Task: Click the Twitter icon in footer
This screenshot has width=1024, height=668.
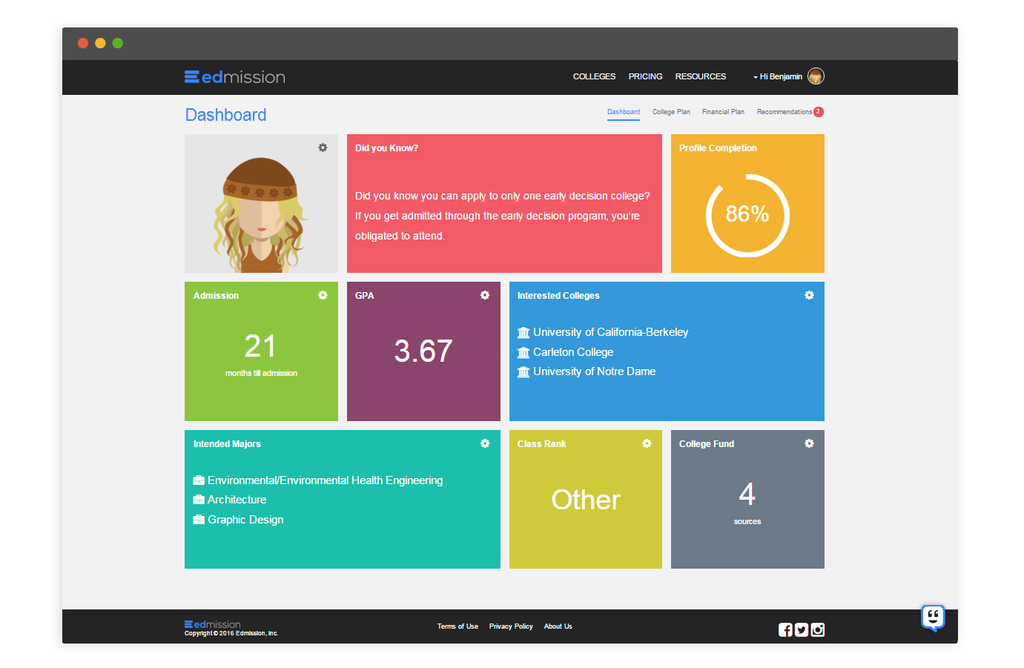Action: (x=801, y=629)
